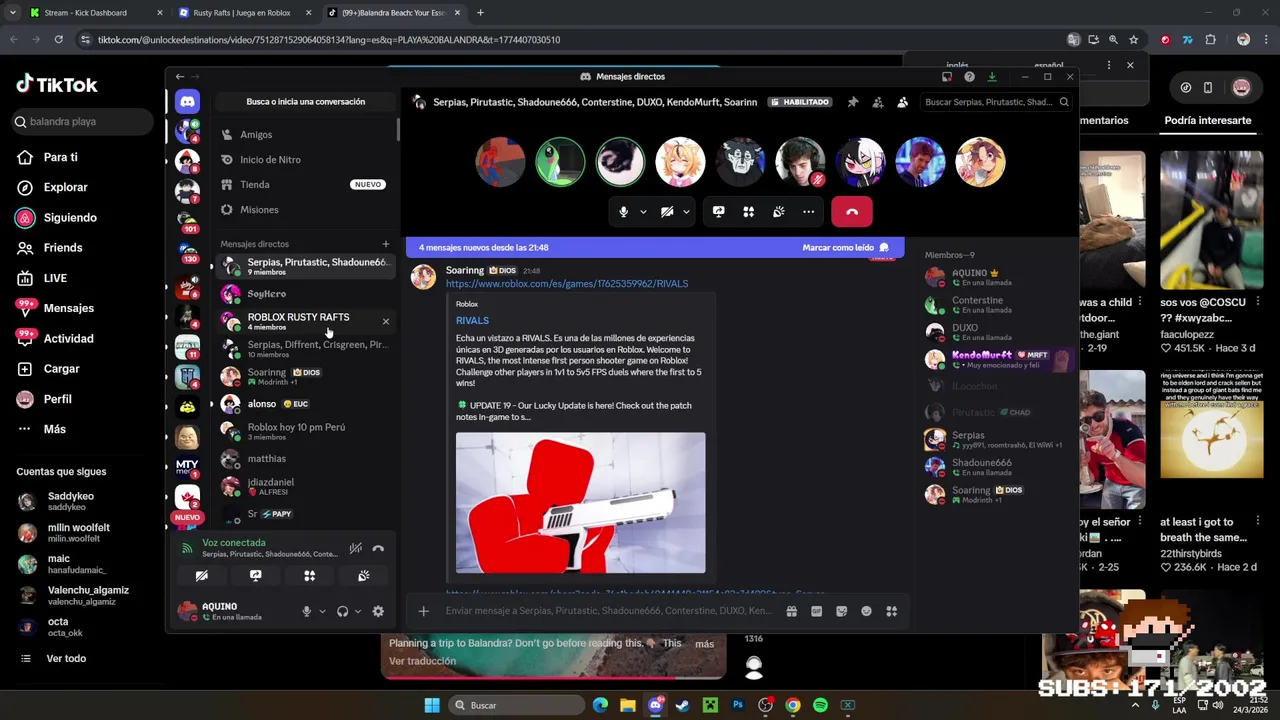Close the ROBLOX RUSTY RAFTS conversation
Screen dimensions: 1280x720
[385, 321]
